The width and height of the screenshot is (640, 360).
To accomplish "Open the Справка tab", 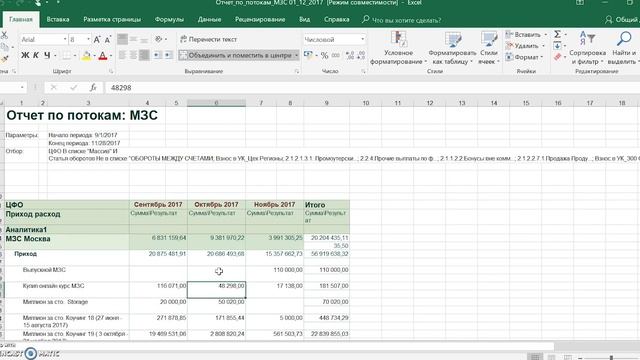I will point(336,19).
